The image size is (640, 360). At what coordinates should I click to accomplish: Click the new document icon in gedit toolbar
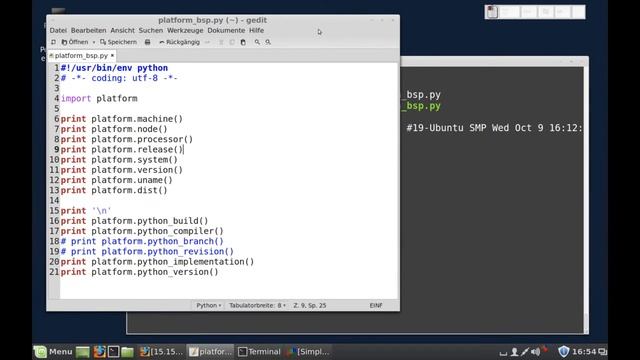tap(53, 42)
